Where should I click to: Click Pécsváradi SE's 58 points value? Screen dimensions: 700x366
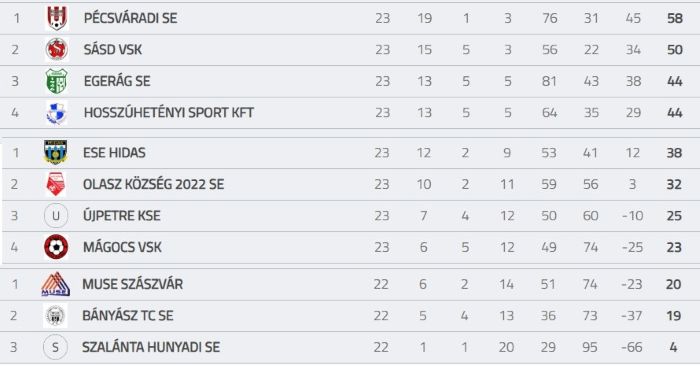pyautogui.click(x=675, y=18)
